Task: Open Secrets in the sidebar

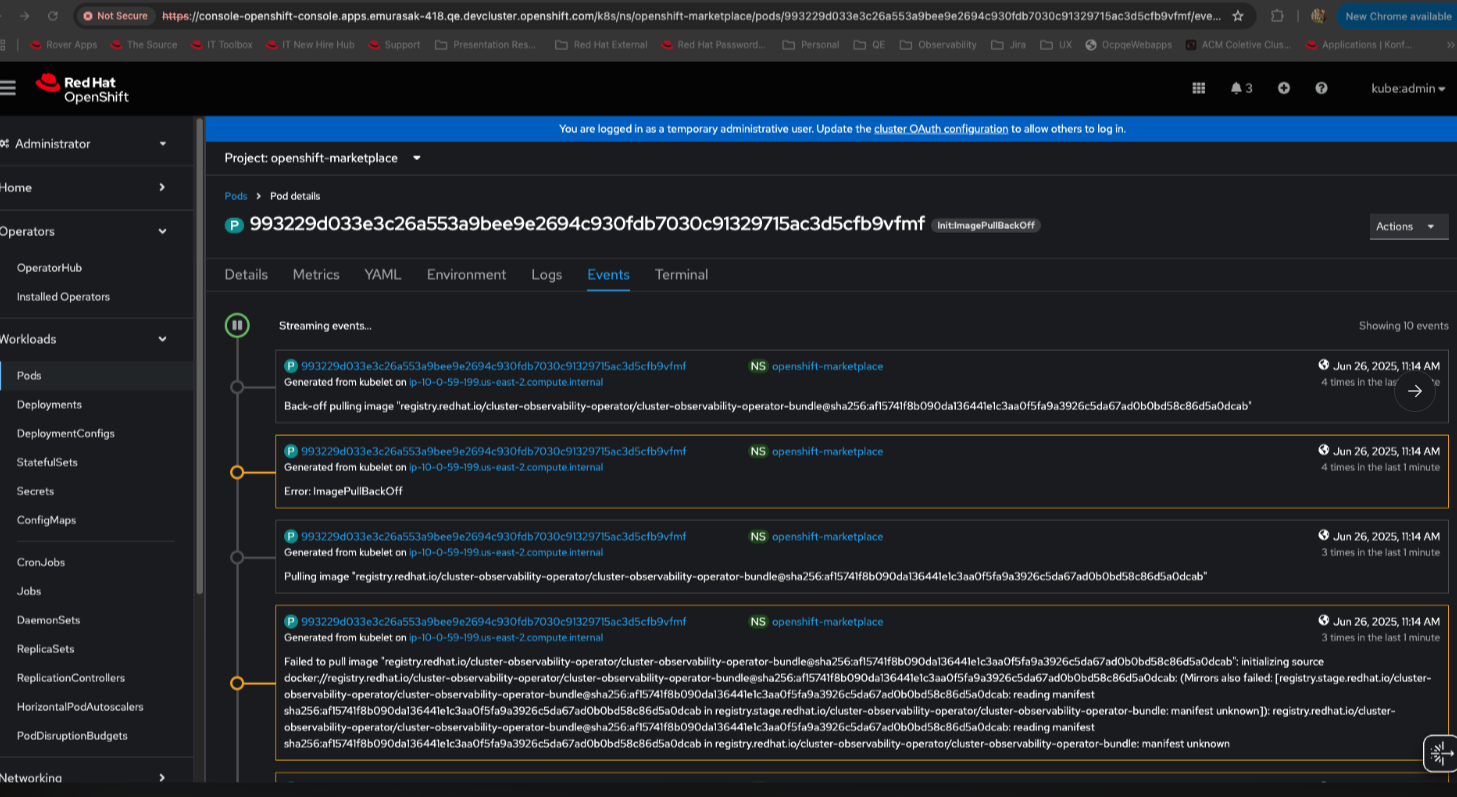Action: [x=35, y=492]
